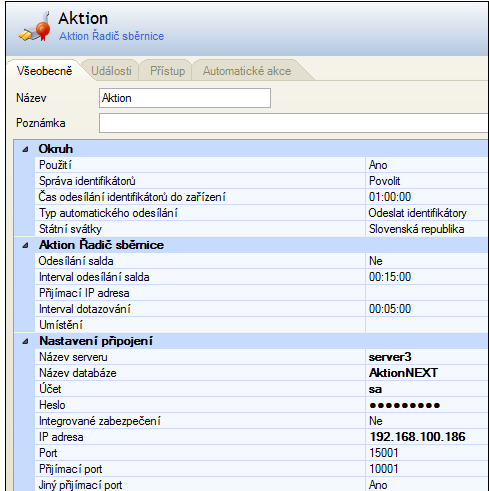This screenshot has height=491, width=489.
Task: Select the Název databáze row
Action: (x=261, y=373)
